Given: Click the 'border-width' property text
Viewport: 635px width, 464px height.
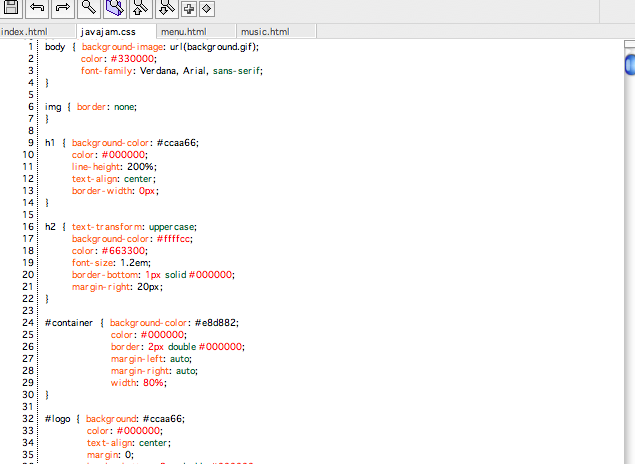Looking at the screenshot, I should point(102,191).
